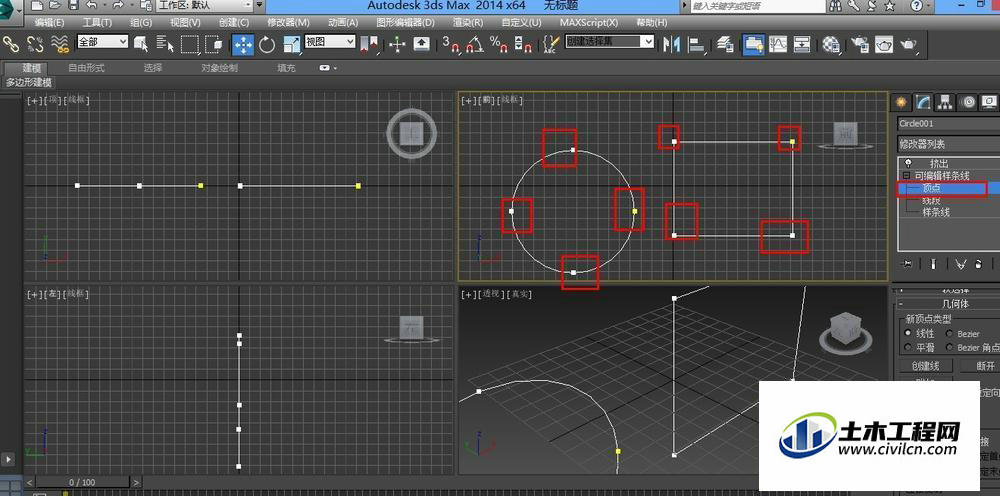This screenshot has width=1000, height=496.
Task: Open the selection filter dropdown '全部'
Action: (x=103, y=41)
